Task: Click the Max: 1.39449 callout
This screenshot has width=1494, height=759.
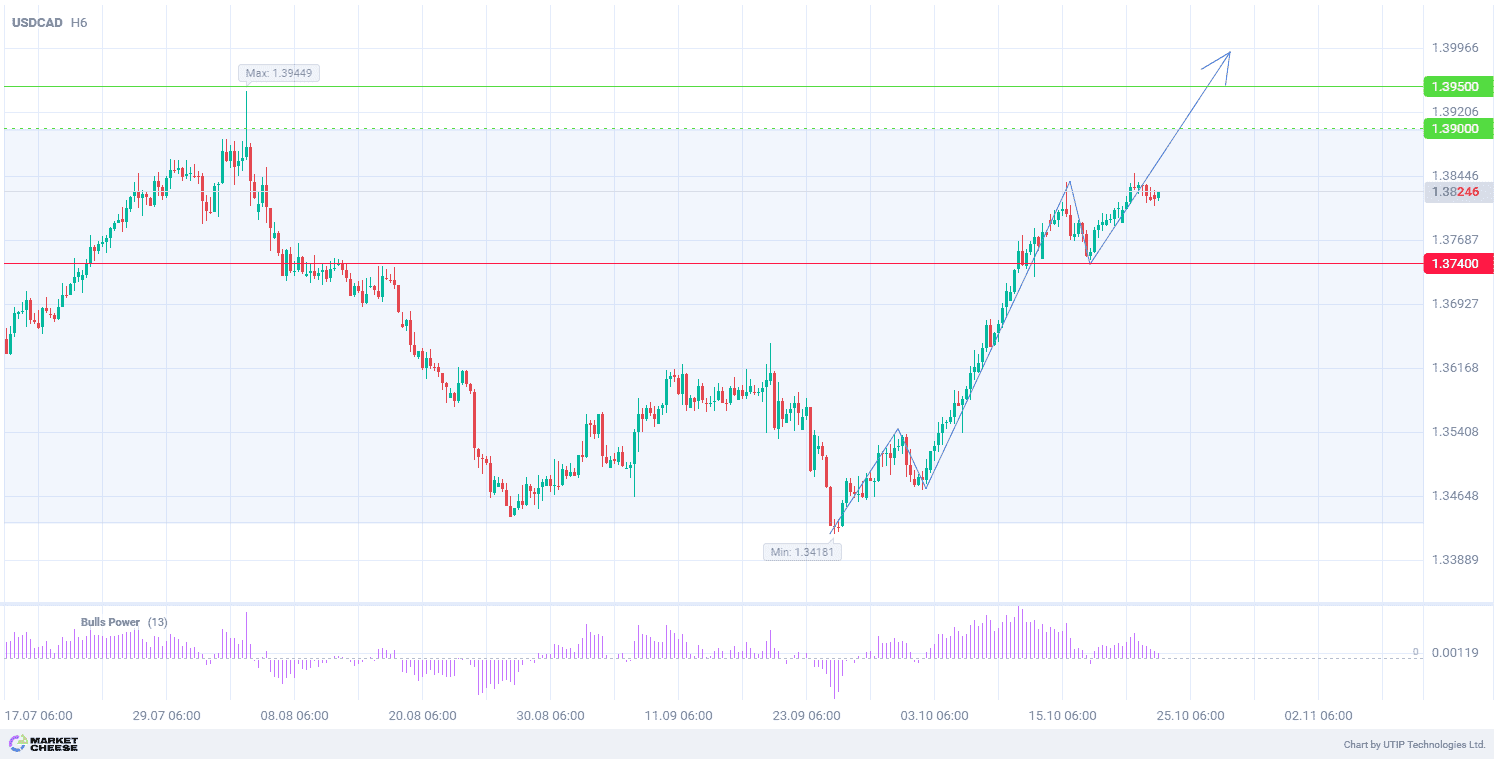Action: (279, 73)
